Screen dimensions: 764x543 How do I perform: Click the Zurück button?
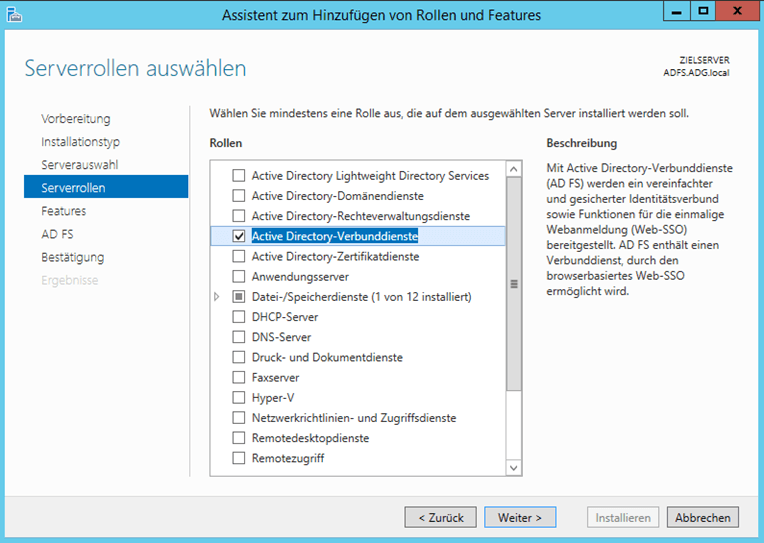440,517
